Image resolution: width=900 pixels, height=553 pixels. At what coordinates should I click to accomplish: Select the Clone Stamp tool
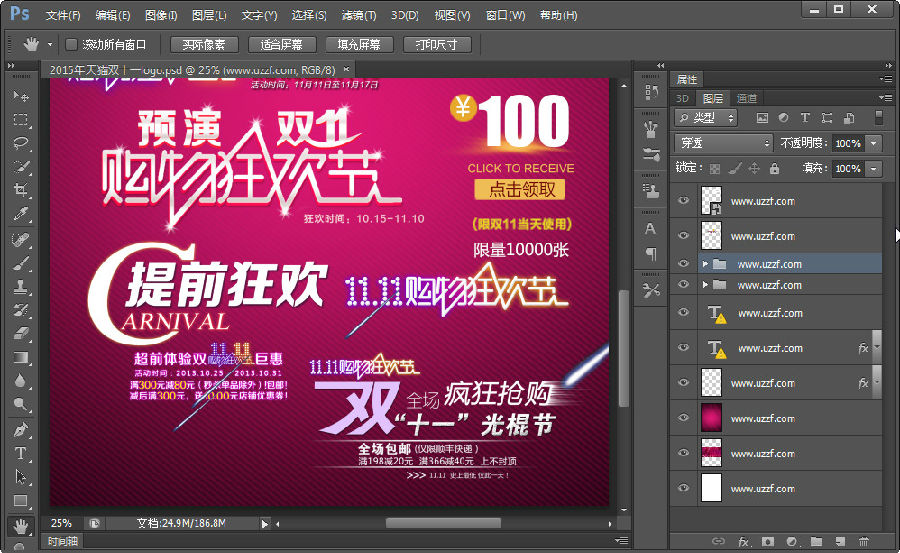pyautogui.click(x=21, y=287)
